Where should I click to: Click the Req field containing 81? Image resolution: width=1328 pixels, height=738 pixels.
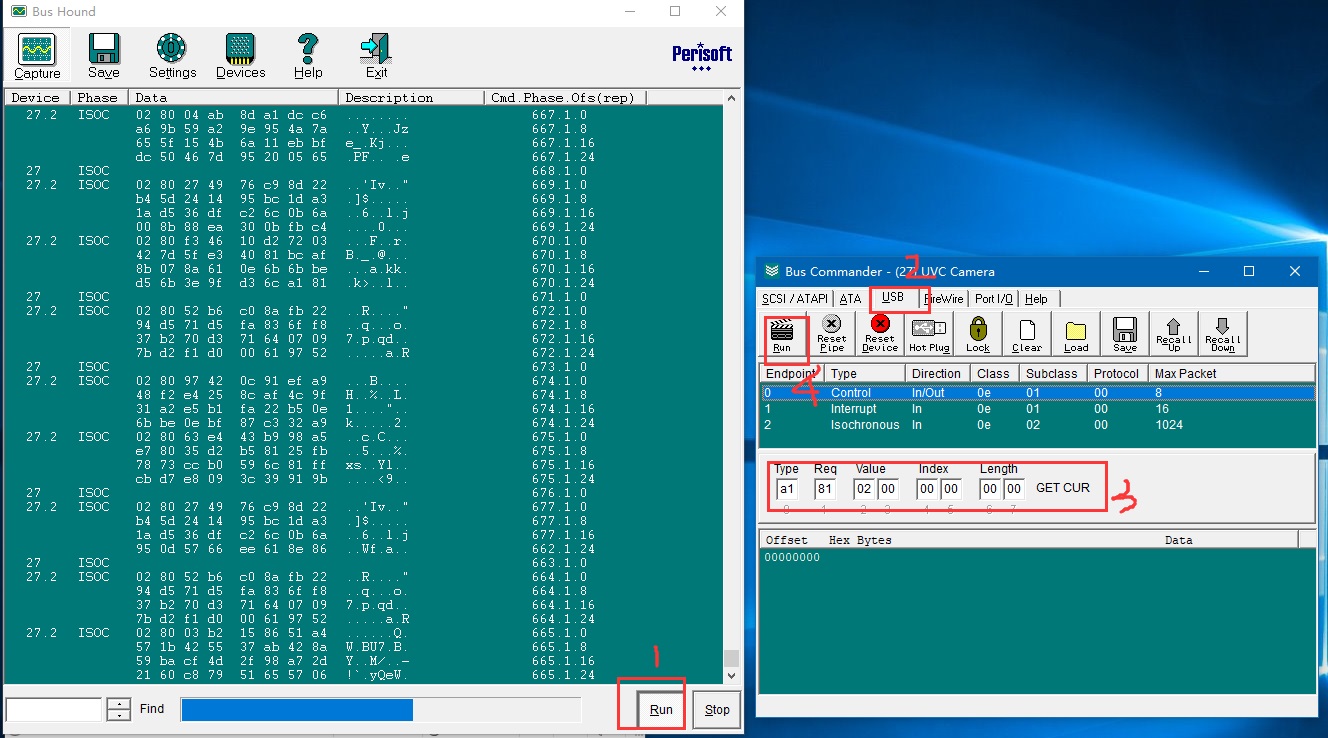coord(826,489)
